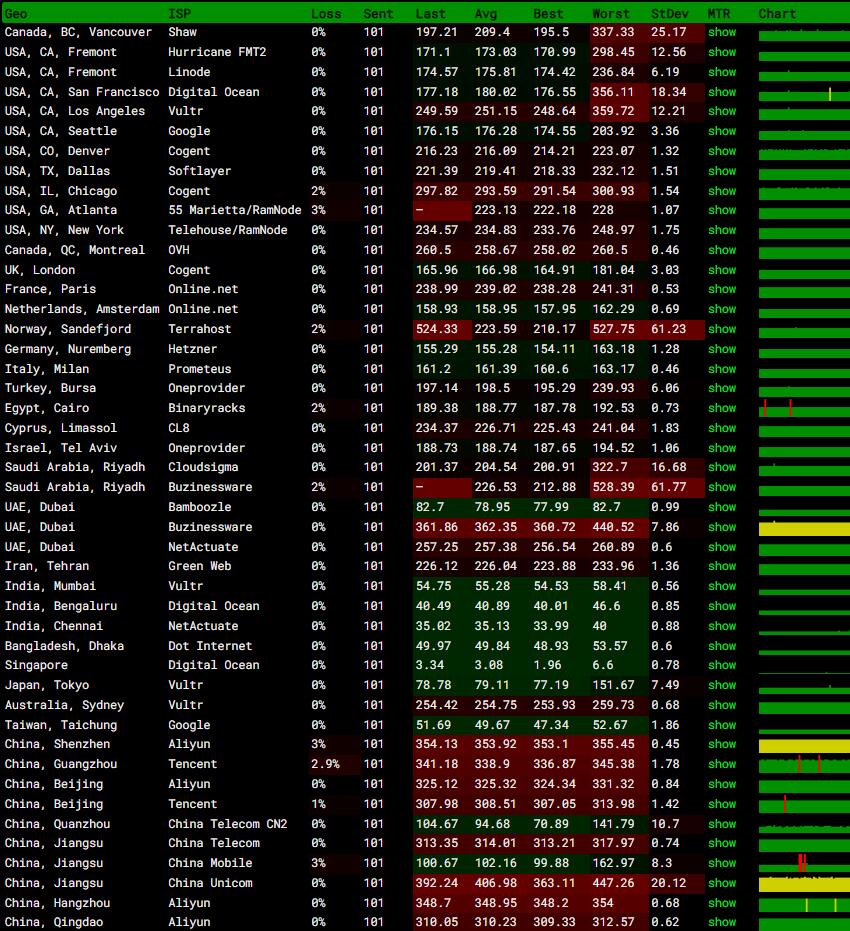This screenshot has width=850, height=931.
Task: Show MTR for Shenzhen Aliyun row
Action: click(x=722, y=744)
